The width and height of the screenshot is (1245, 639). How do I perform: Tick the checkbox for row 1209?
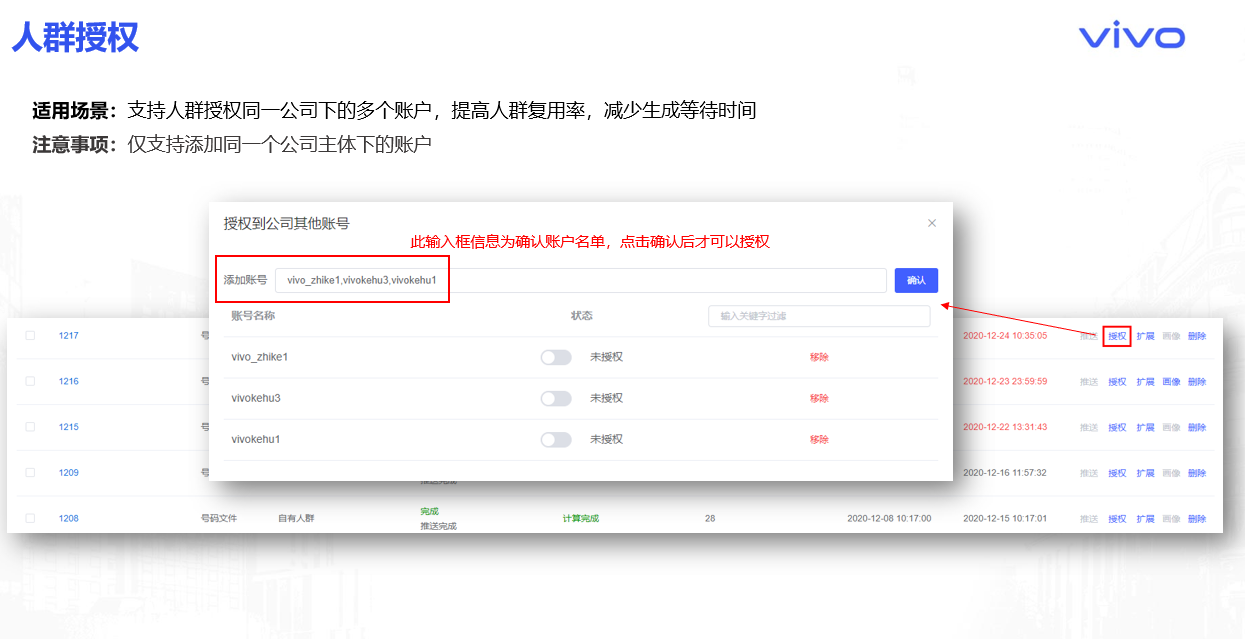click(30, 473)
